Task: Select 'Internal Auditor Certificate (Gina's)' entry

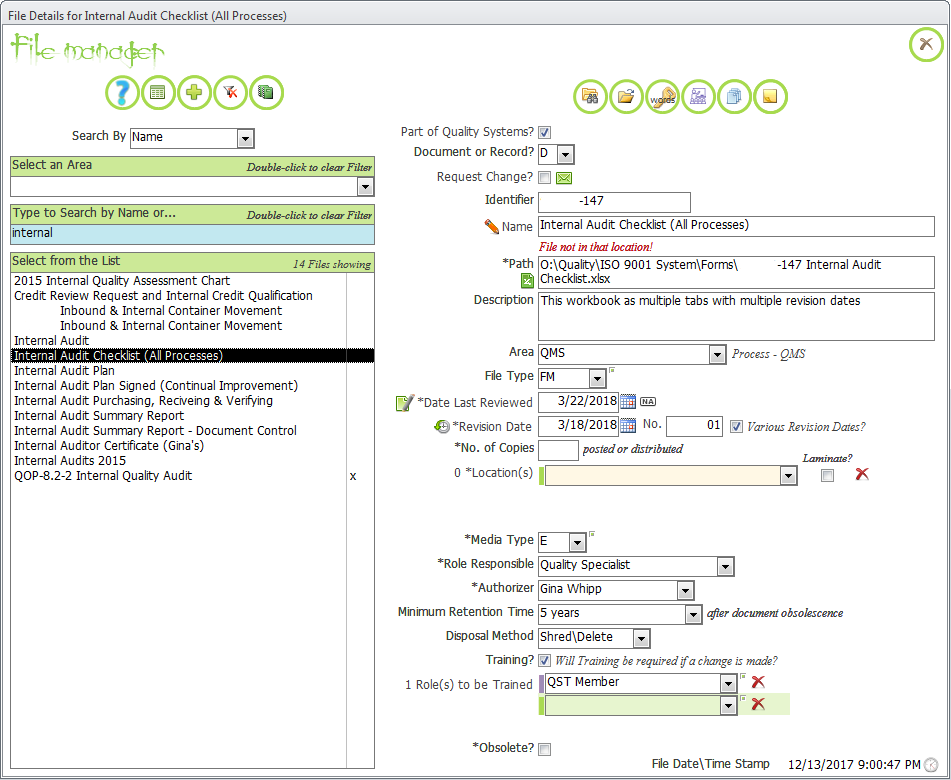Action: [x=179, y=446]
